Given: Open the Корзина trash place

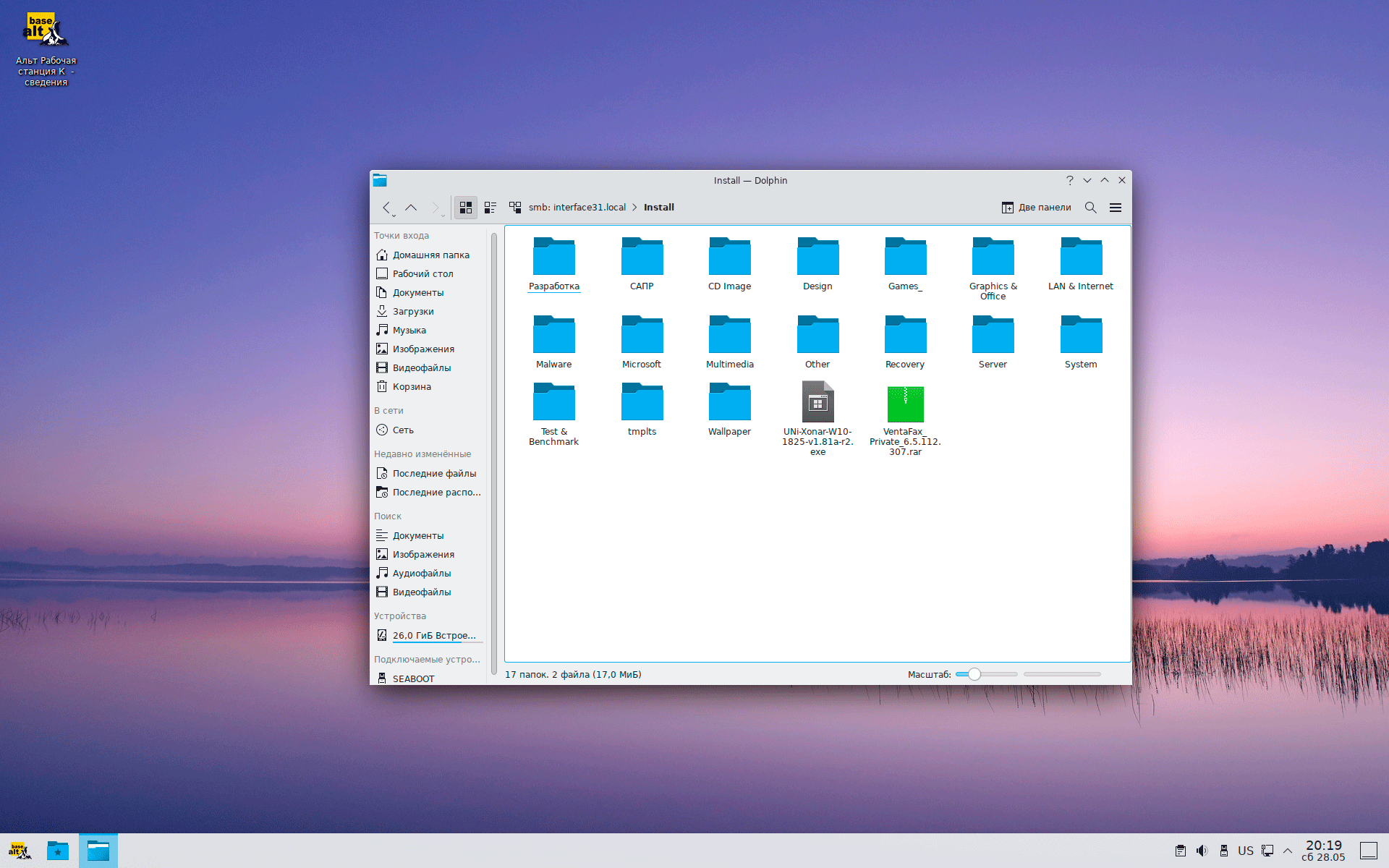Looking at the screenshot, I should coord(411,387).
